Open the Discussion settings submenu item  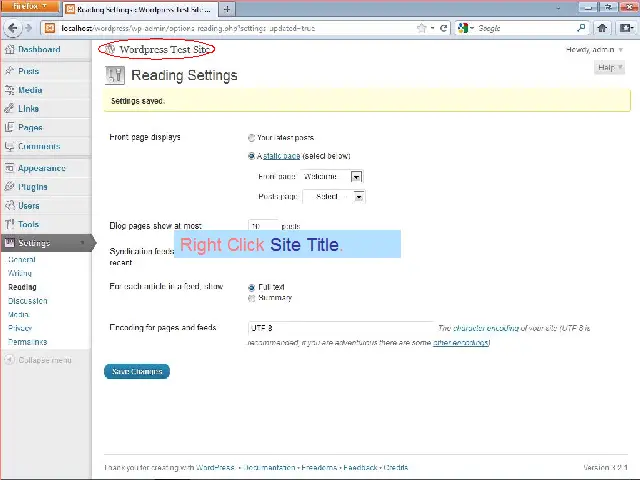27,300
